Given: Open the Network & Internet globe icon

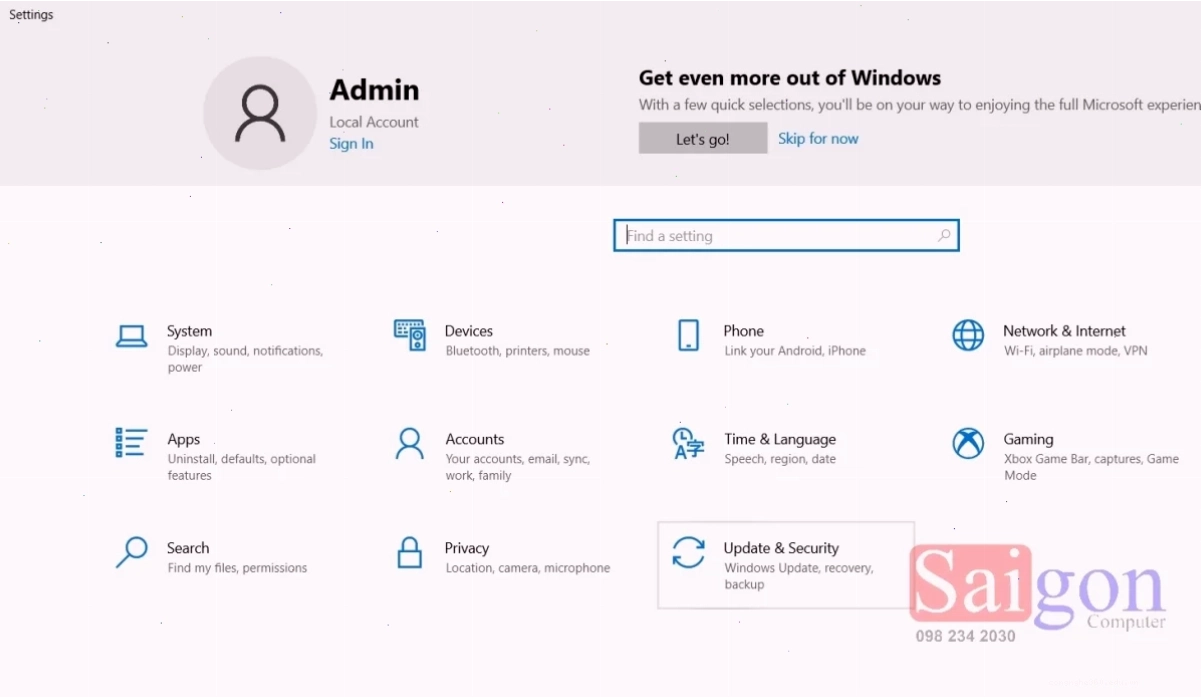Looking at the screenshot, I should (x=968, y=336).
